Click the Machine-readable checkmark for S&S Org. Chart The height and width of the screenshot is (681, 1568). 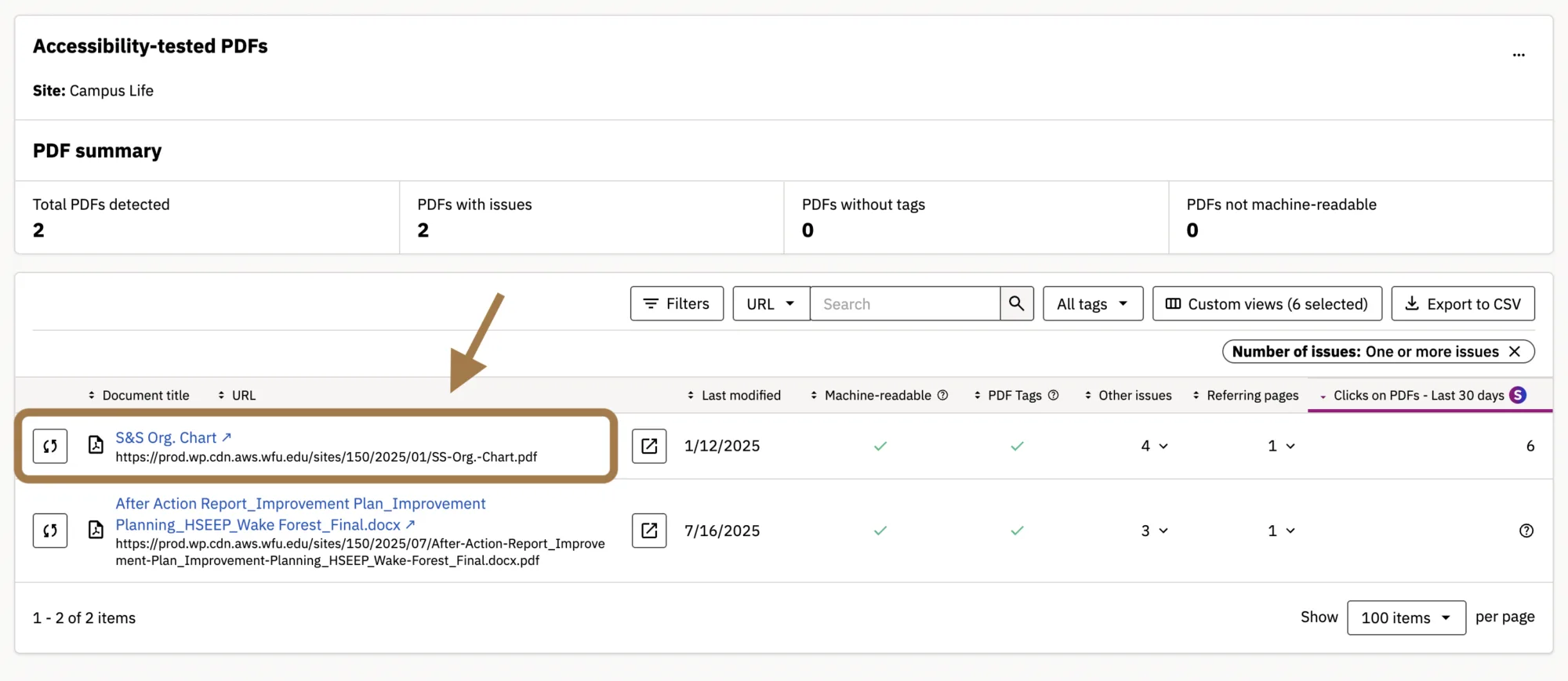[880, 446]
